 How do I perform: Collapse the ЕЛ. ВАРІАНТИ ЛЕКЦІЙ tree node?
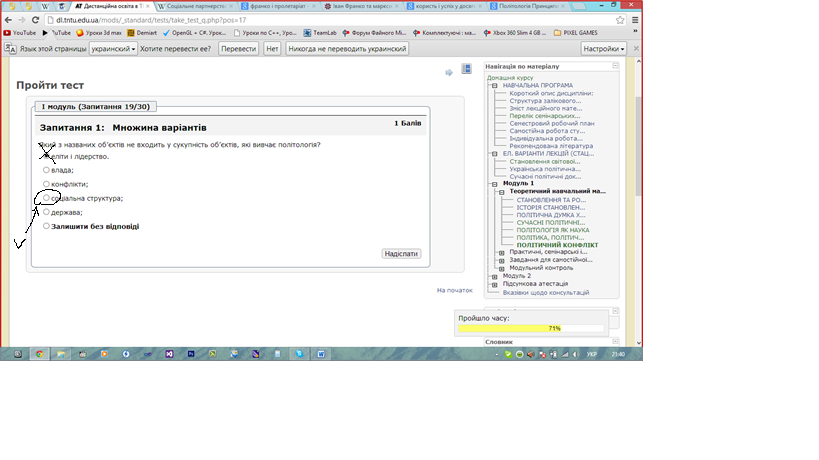pyautogui.click(x=494, y=154)
